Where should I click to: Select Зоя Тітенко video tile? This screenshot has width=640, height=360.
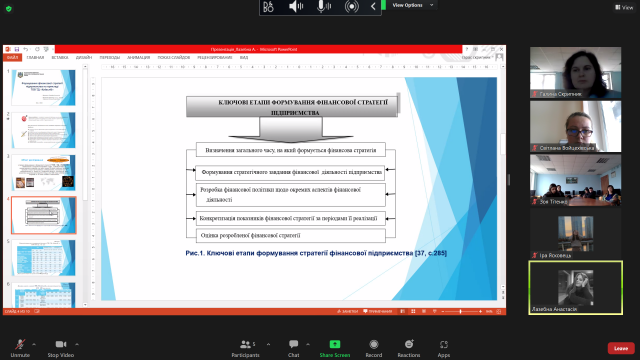pos(576,180)
